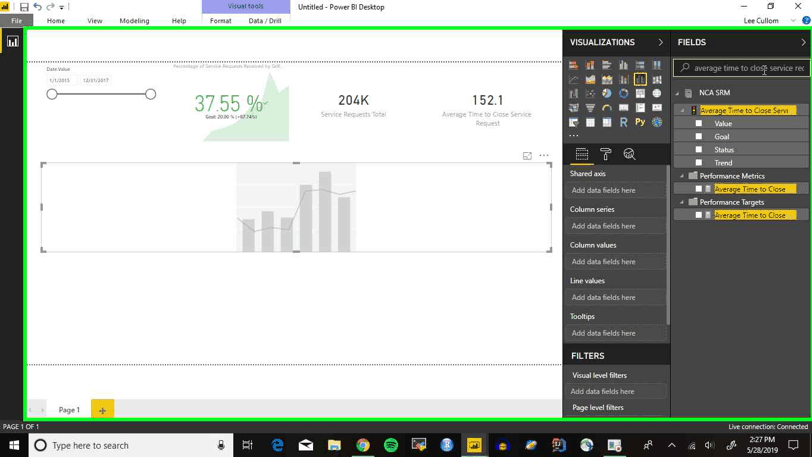The height and width of the screenshot is (458, 812).
Task: Open the Analytics magnifier pane
Action: (x=629, y=154)
